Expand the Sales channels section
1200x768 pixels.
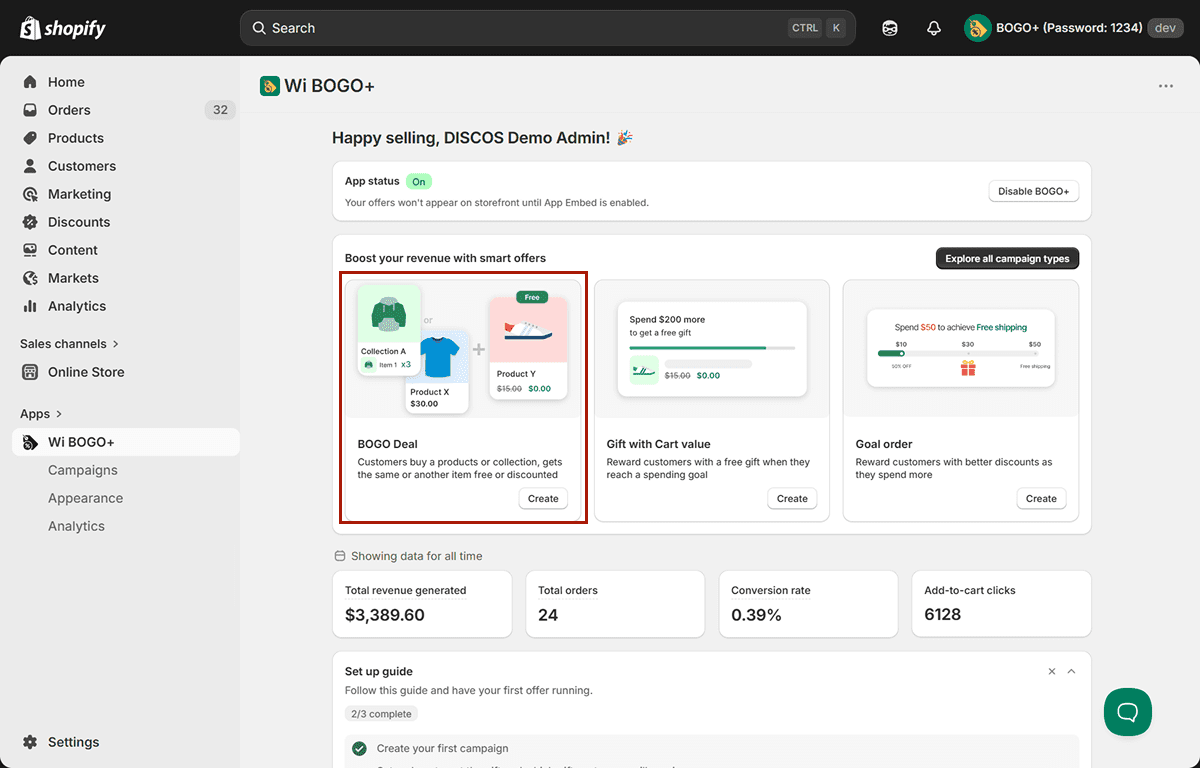[x=69, y=344]
